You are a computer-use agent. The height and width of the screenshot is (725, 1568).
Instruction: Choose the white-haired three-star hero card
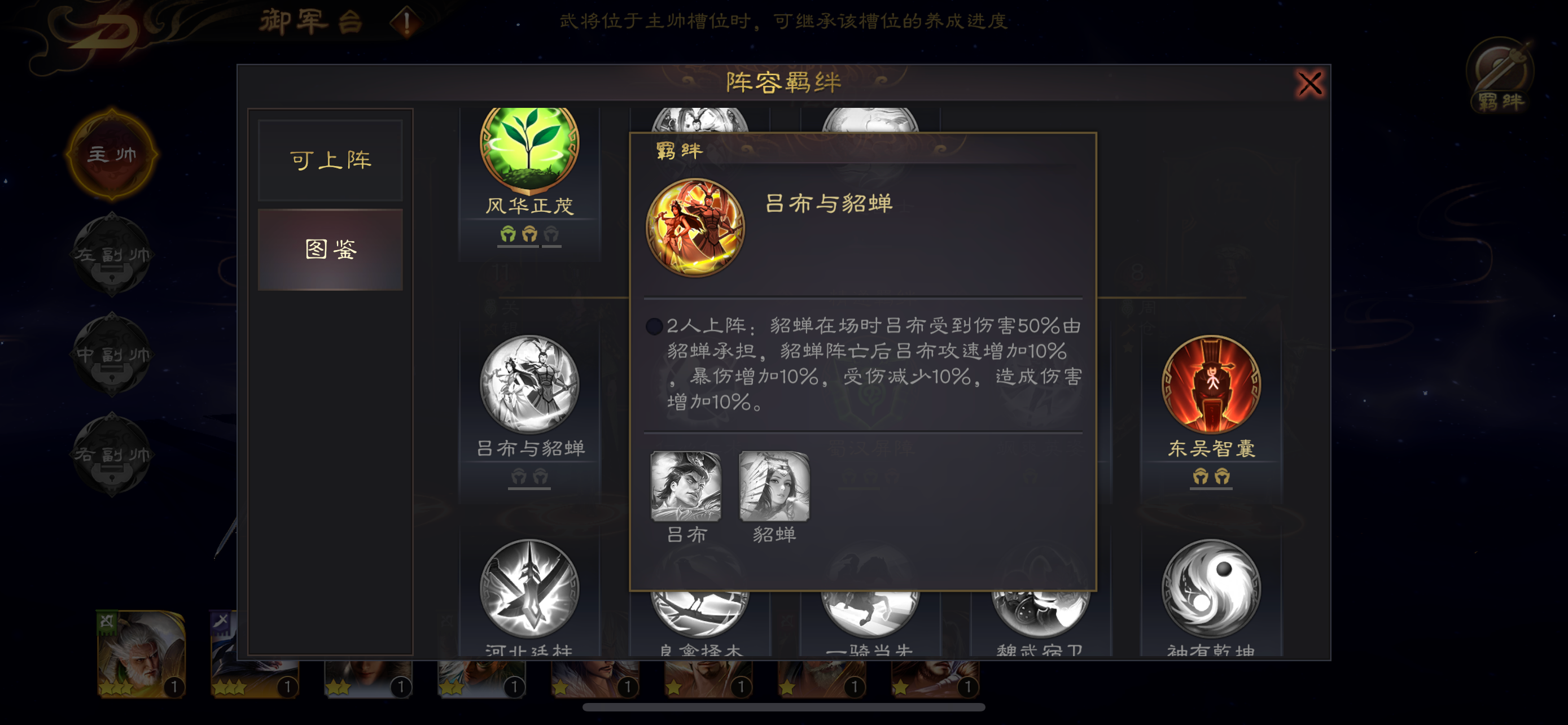141,654
